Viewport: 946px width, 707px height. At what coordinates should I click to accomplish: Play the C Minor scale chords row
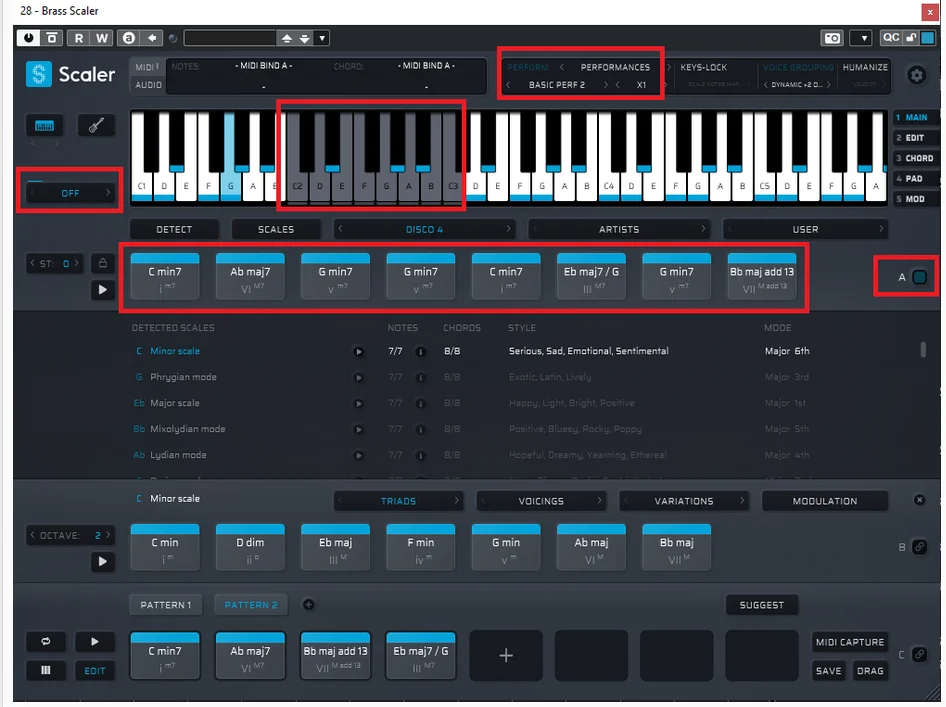(103, 561)
